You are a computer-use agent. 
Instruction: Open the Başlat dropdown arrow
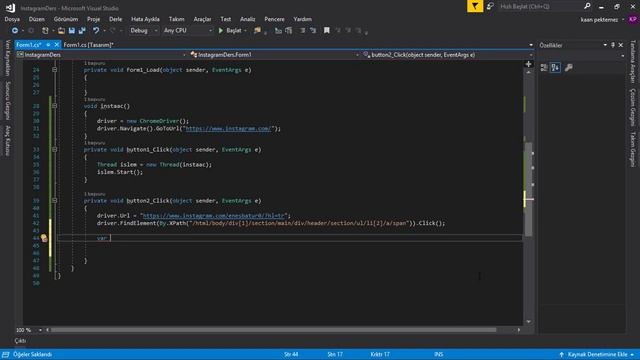(x=245, y=31)
